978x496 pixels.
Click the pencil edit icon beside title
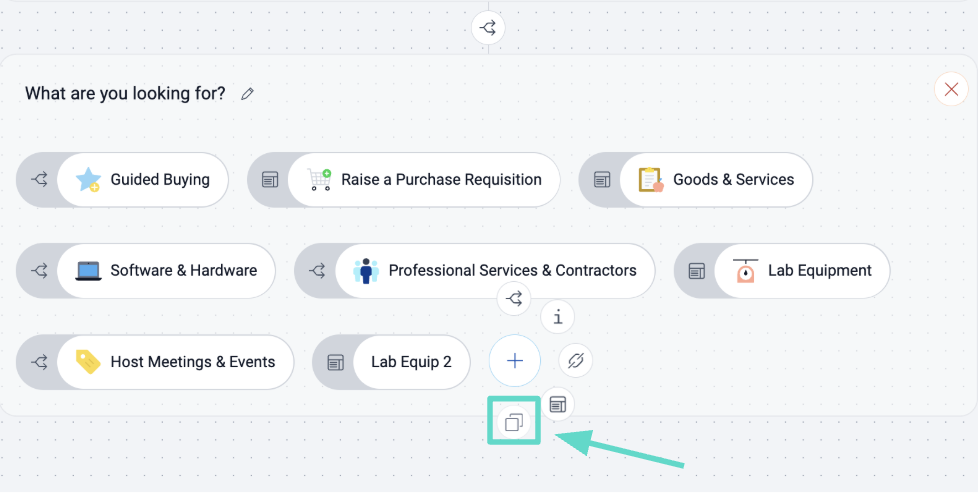coord(248,94)
